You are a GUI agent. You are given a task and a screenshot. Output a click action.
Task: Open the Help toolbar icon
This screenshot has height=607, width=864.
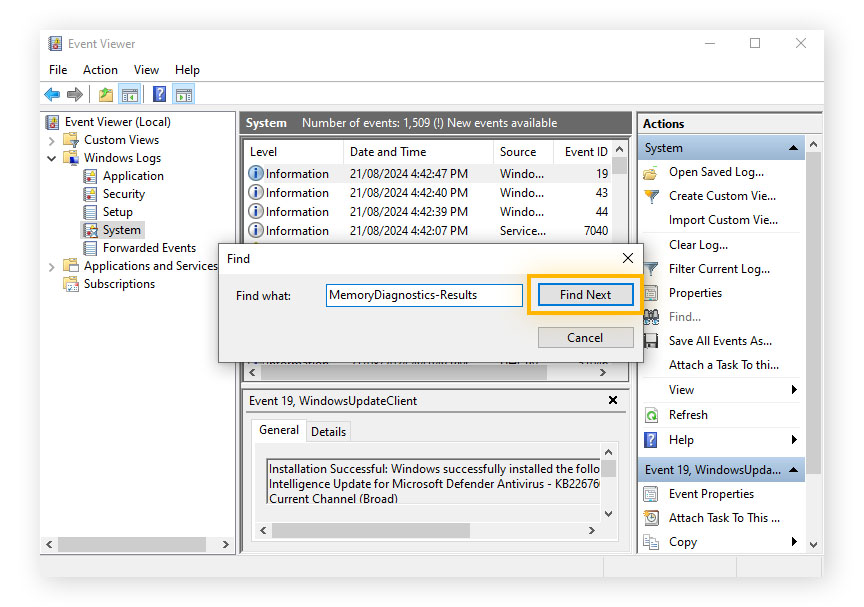tap(159, 94)
